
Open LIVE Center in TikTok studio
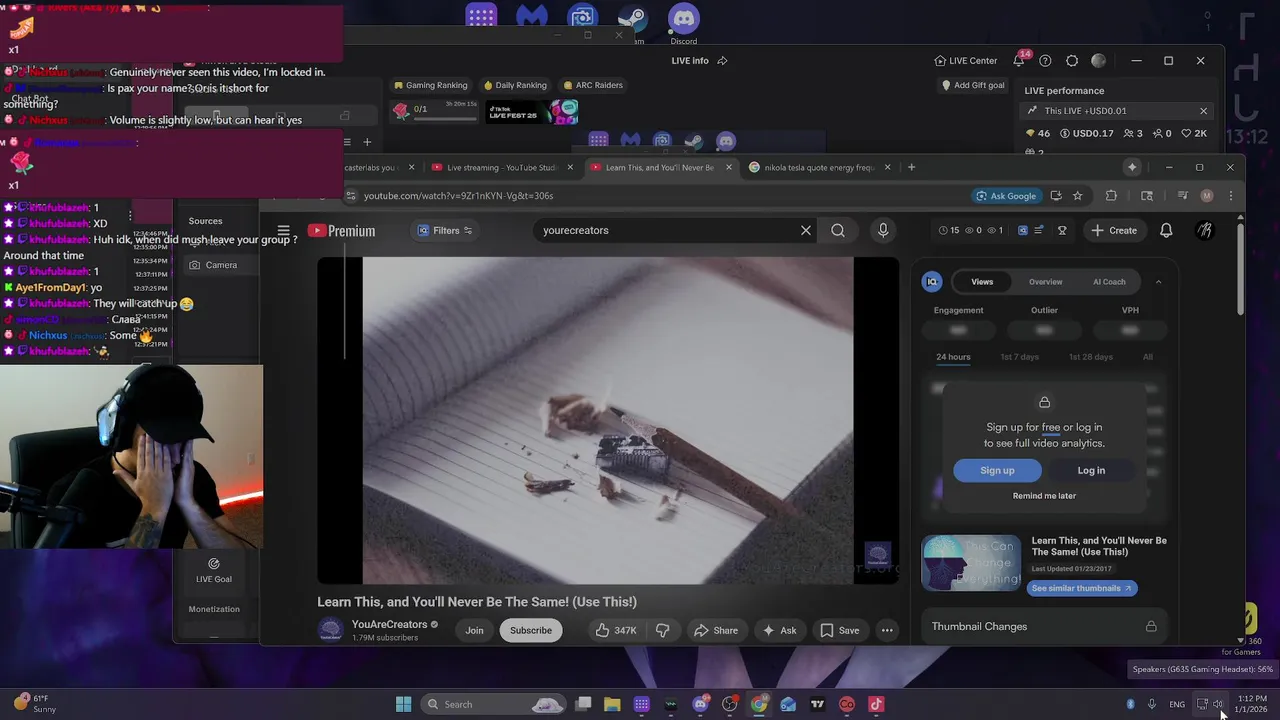tap(965, 61)
